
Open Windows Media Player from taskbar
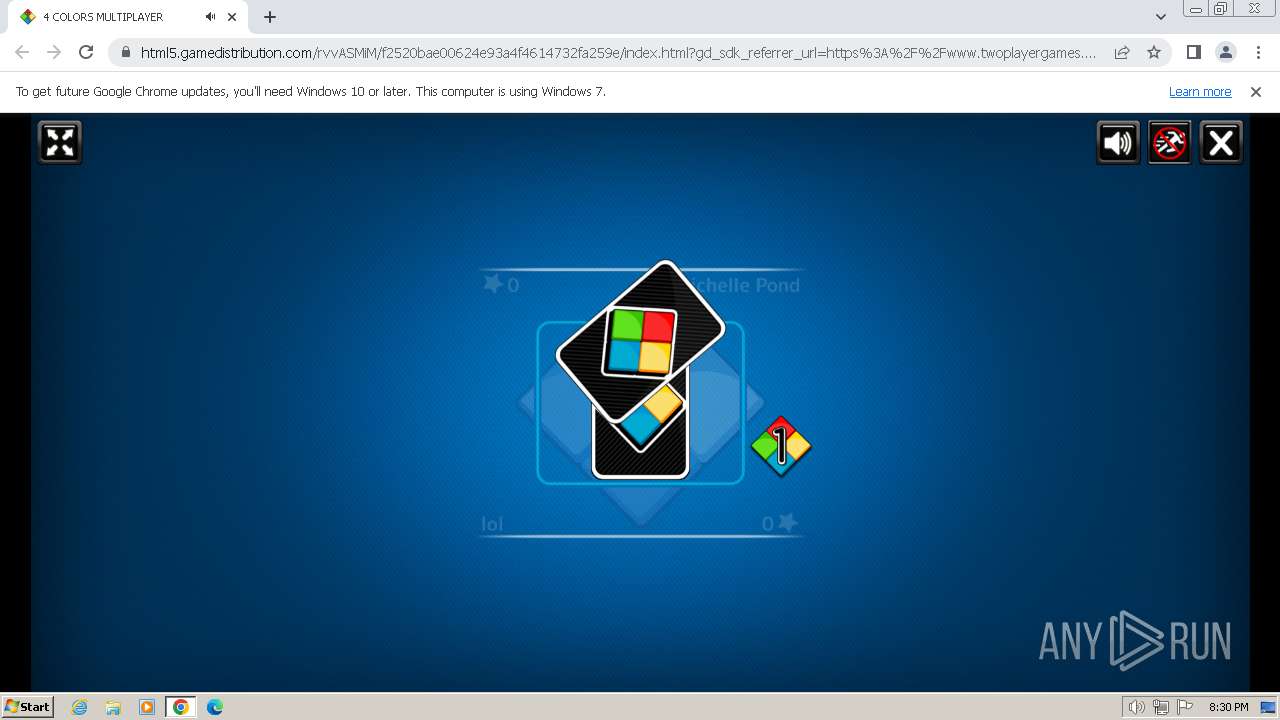[x=147, y=707]
